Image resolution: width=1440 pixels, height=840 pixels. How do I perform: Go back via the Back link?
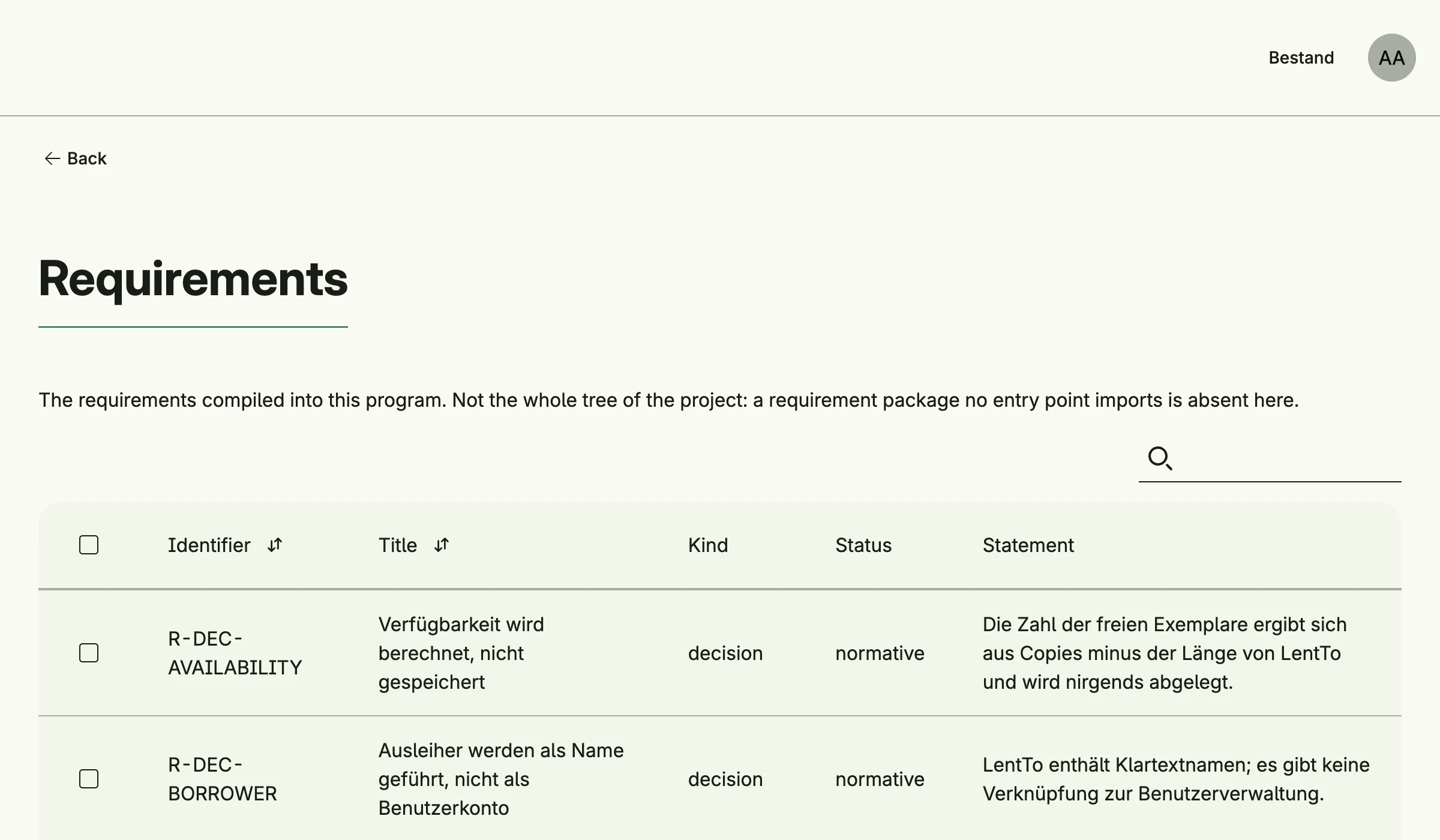76,158
